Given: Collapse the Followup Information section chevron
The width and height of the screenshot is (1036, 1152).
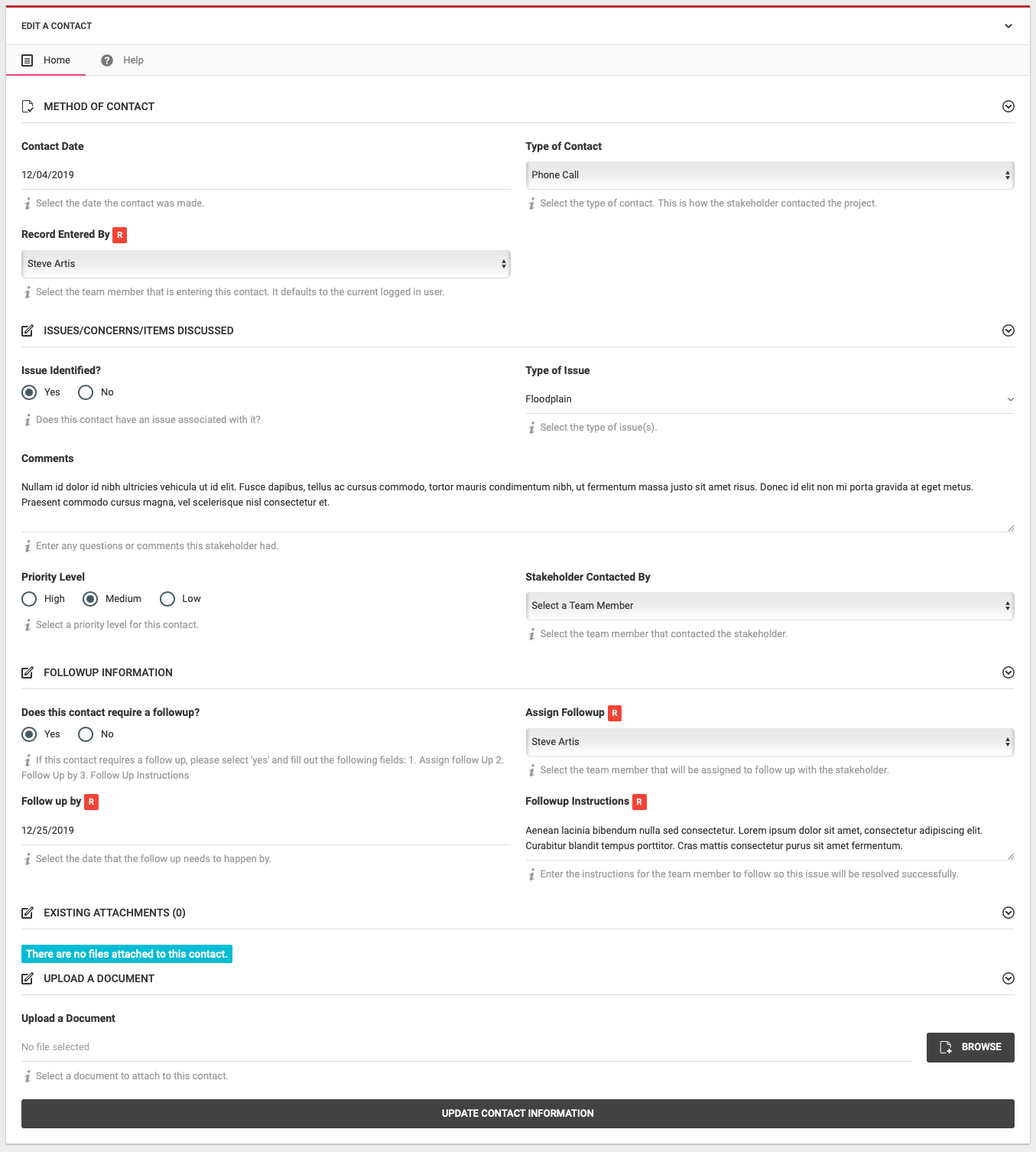Looking at the screenshot, I should (x=1008, y=672).
